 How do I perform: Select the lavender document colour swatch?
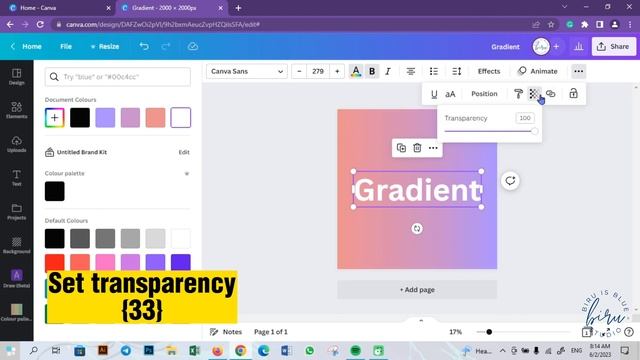[x=105, y=118]
